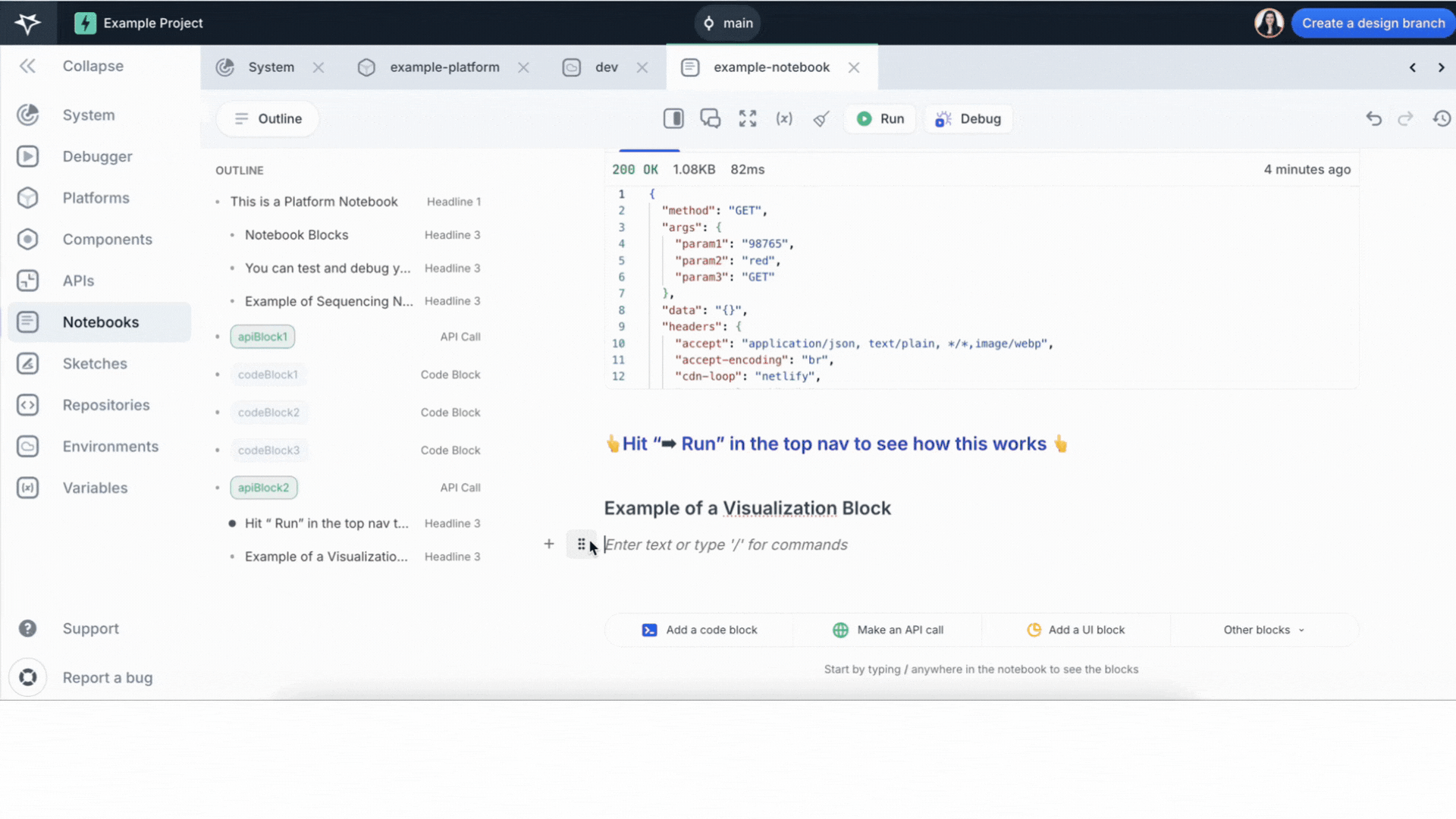Jump to codeBlock2 in outline
The image size is (1456, 819).
(268, 413)
